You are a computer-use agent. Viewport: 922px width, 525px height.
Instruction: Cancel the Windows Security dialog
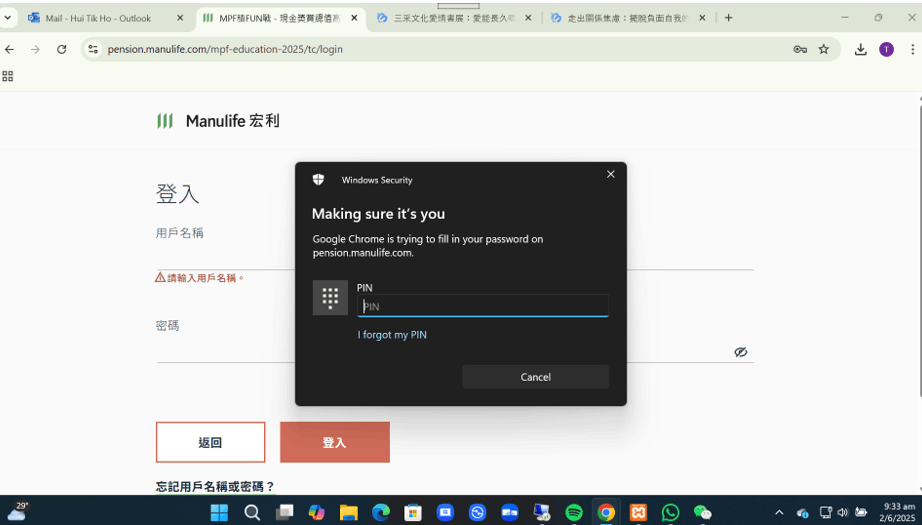click(x=535, y=377)
